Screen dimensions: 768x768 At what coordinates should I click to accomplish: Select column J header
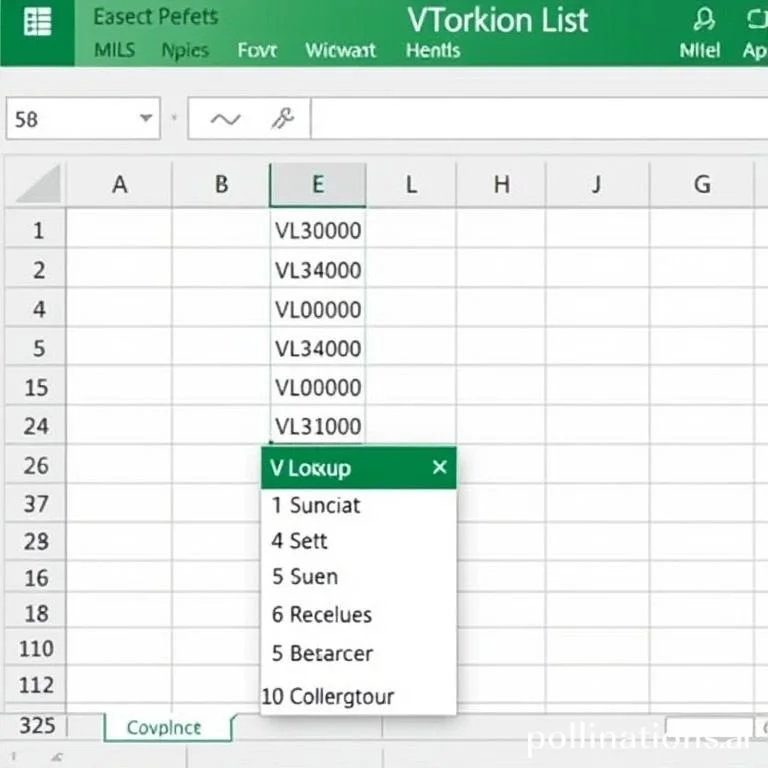point(597,185)
